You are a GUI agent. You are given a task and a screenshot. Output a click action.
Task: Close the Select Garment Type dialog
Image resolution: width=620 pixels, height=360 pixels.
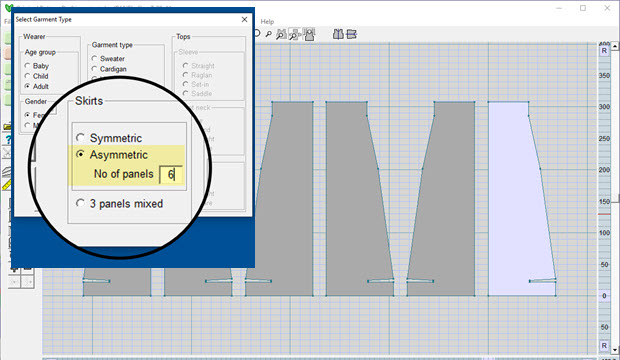pyautogui.click(x=244, y=19)
